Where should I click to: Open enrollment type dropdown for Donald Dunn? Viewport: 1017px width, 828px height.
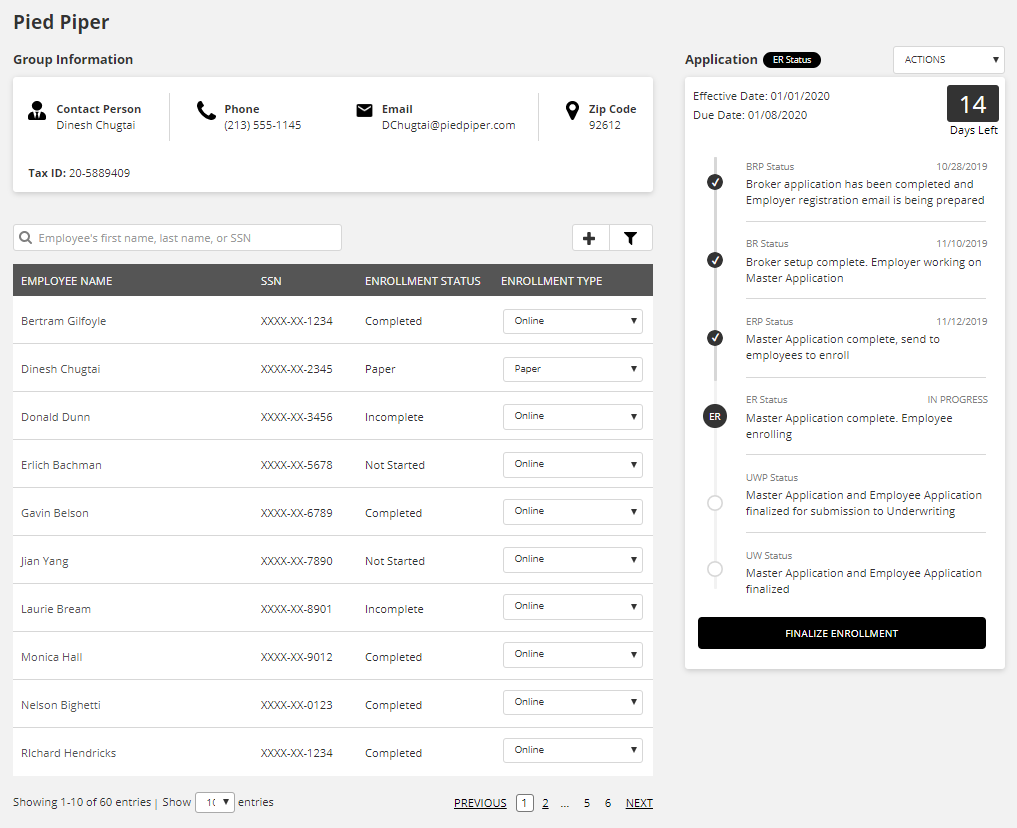coord(573,416)
